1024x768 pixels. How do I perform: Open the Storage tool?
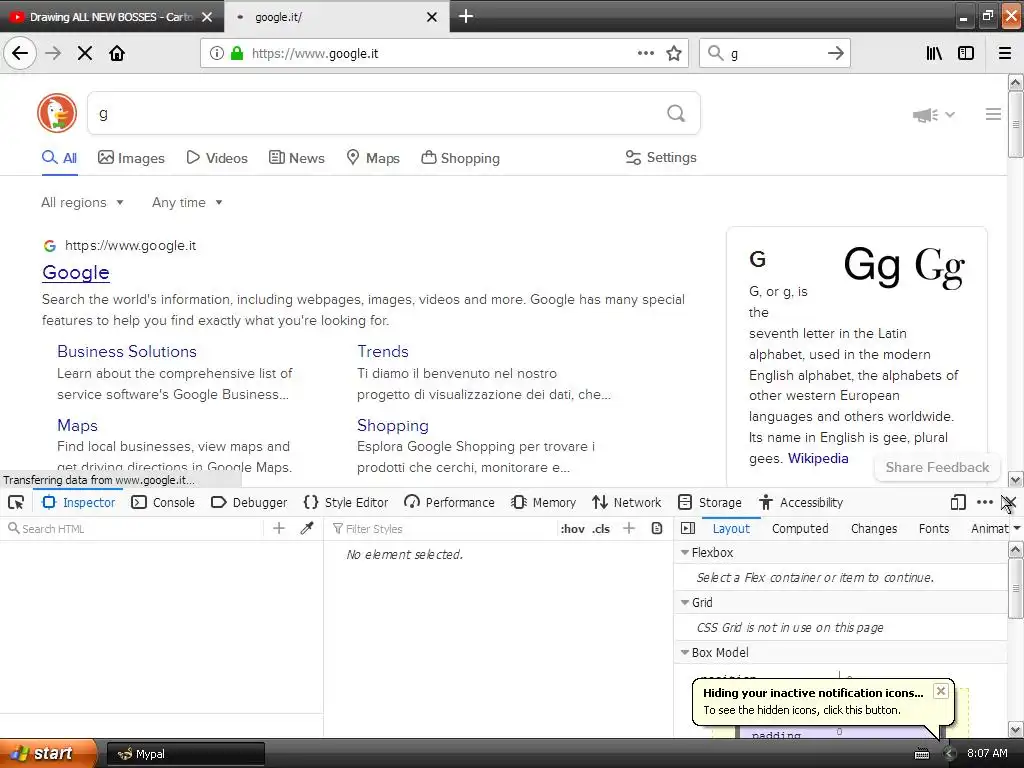tap(710, 502)
